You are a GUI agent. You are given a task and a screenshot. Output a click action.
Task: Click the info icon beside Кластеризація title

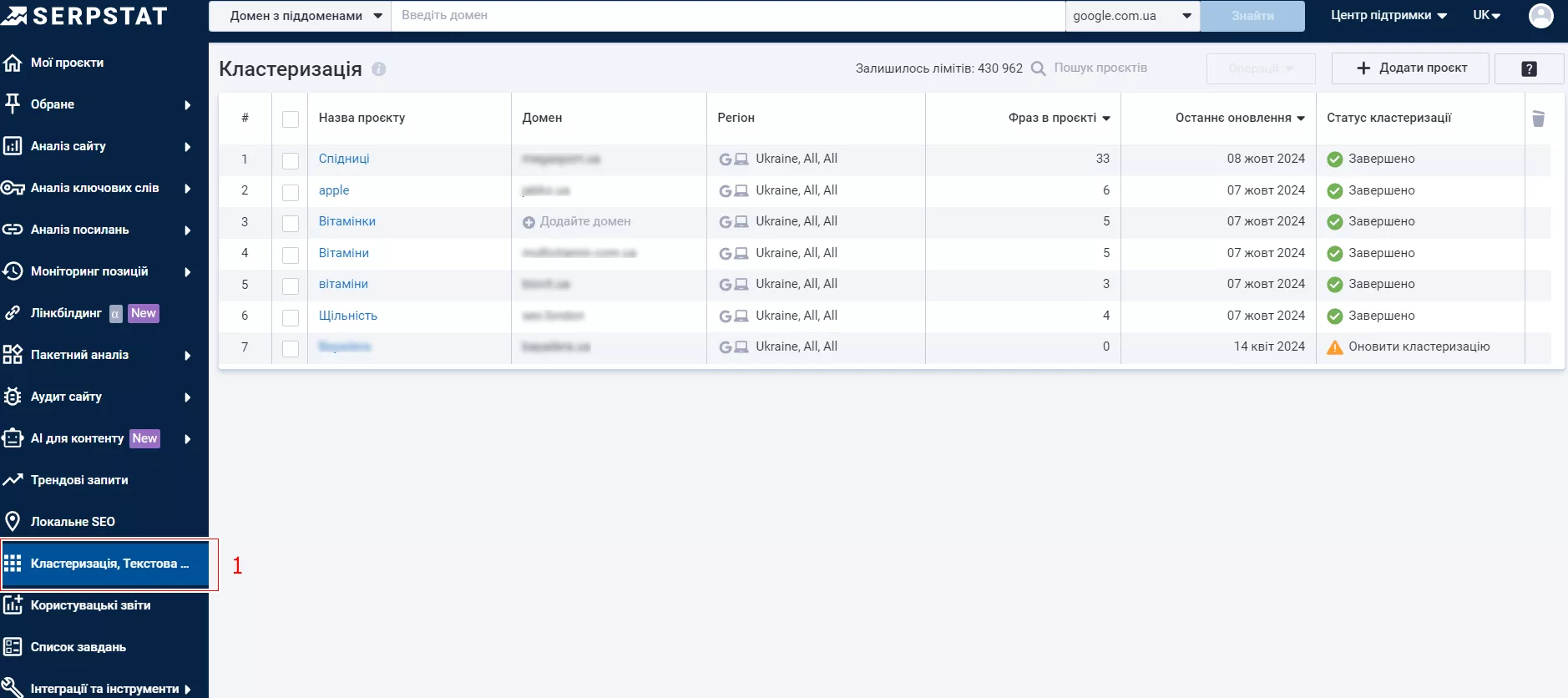click(378, 69)
